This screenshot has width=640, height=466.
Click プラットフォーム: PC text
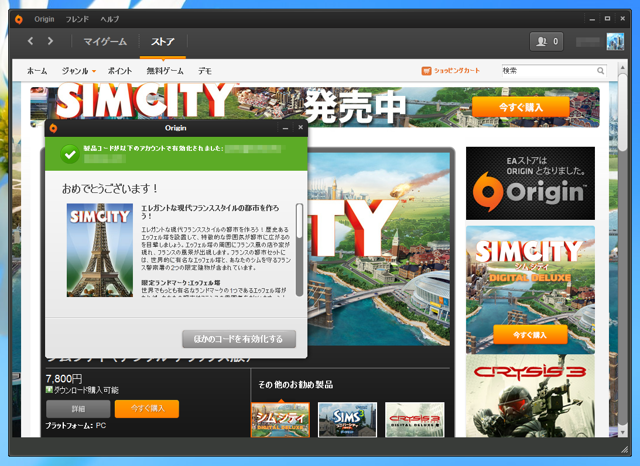pos(76,426)
